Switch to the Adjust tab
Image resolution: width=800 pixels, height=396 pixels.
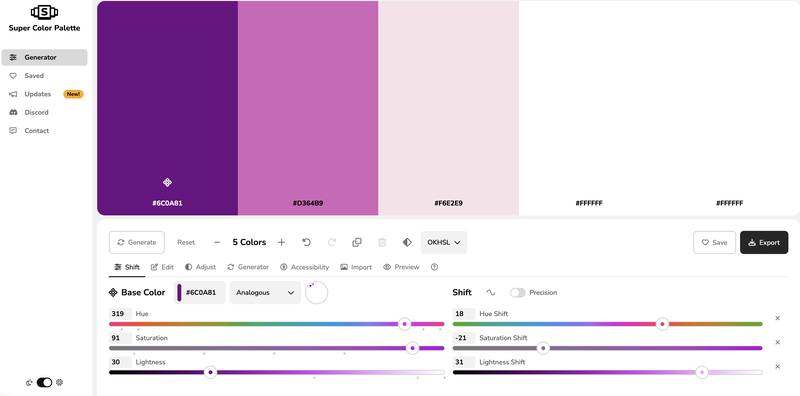click(201, 267)
